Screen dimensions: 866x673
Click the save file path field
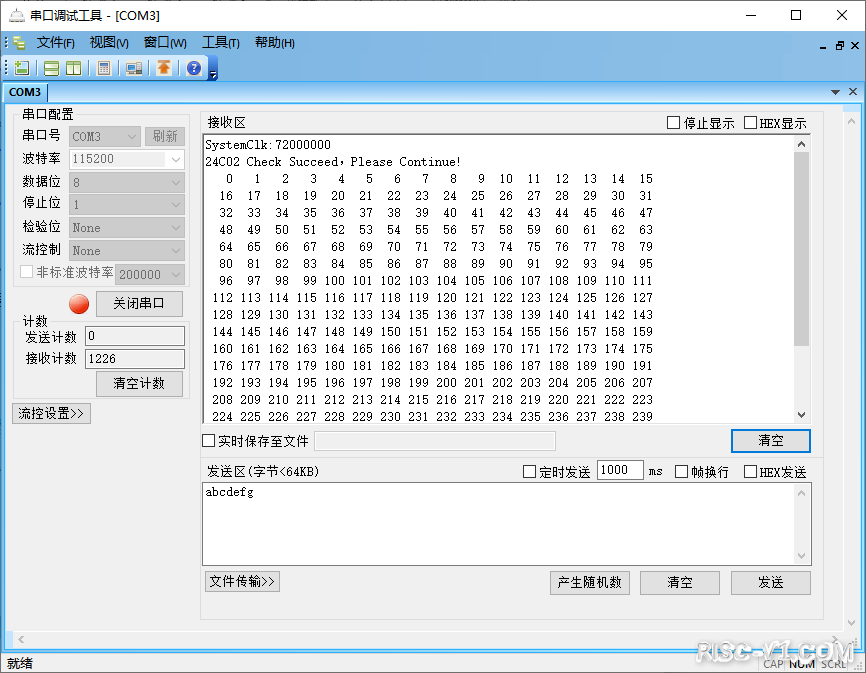(x=435, y=441)
